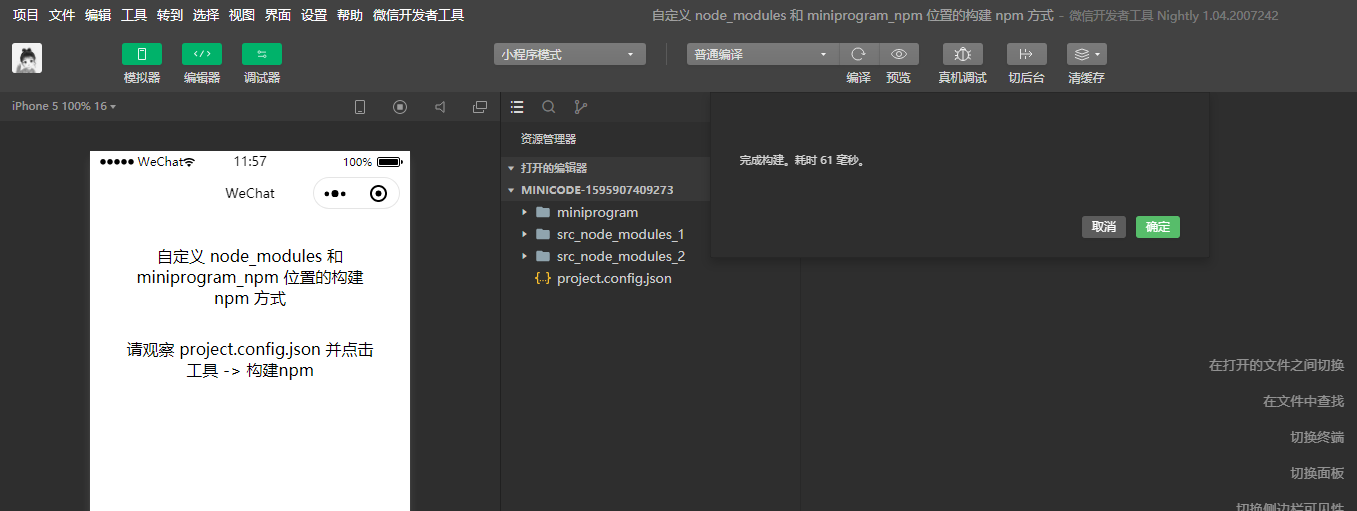The height and width of the screenshot is (511, 1357).
Task: Click the WeChat title in simulator
Action: 250,193
